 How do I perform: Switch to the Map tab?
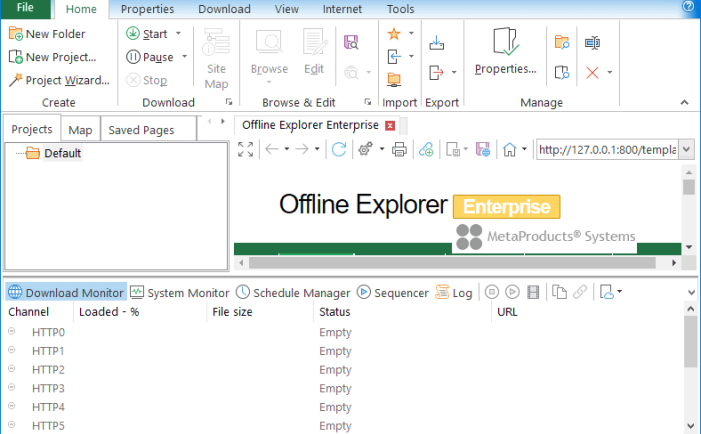[x=80, y=130]
